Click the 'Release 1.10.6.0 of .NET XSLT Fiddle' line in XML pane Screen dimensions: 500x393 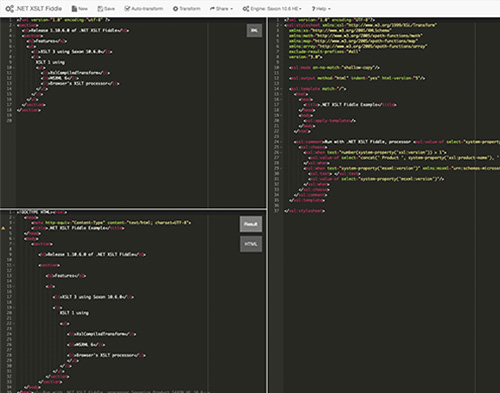click(75, 30)
